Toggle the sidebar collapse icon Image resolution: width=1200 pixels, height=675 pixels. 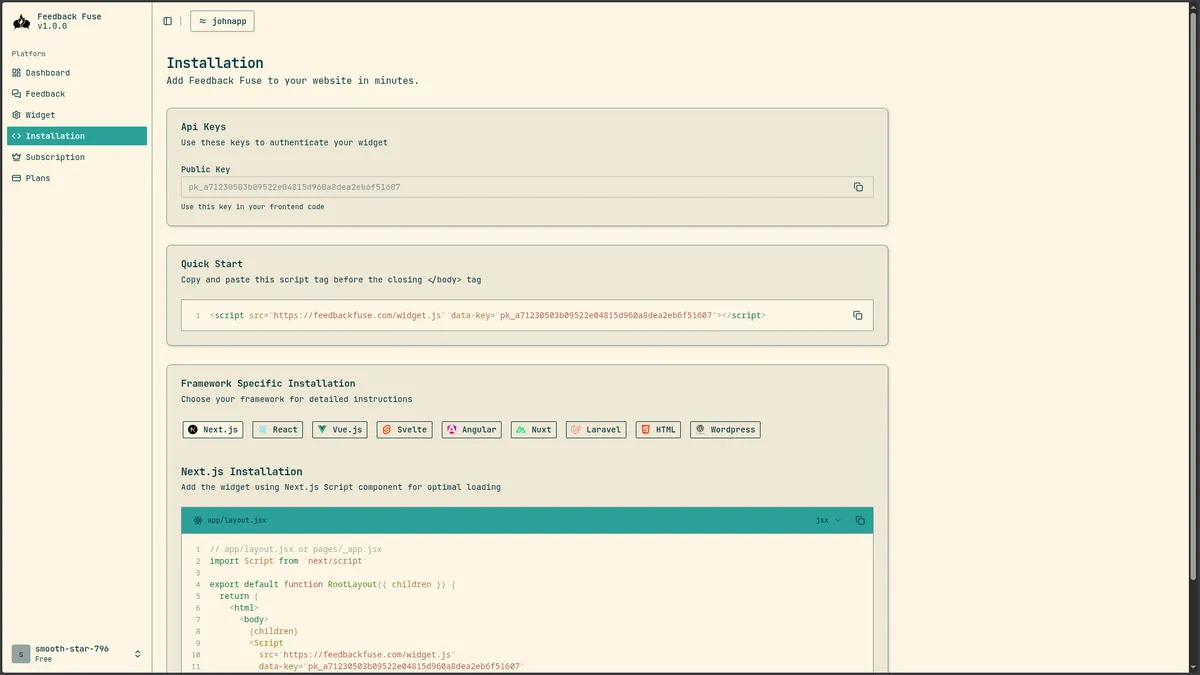click(167, 21)
